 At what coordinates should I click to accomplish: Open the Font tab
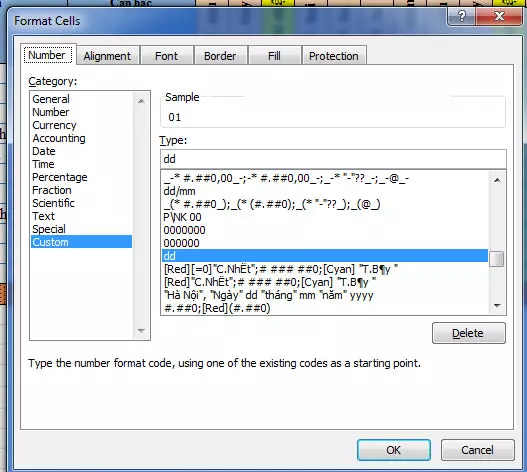coord(166,56)
